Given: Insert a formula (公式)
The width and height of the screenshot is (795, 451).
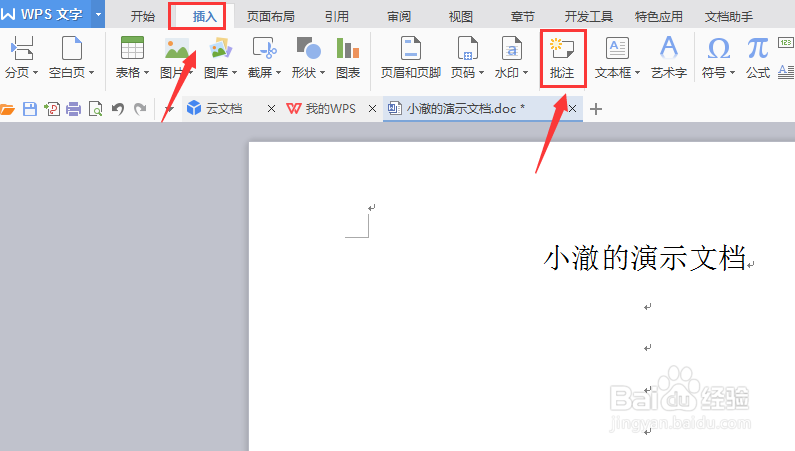Looking at the screenshot, I should (x=758, y=57).
